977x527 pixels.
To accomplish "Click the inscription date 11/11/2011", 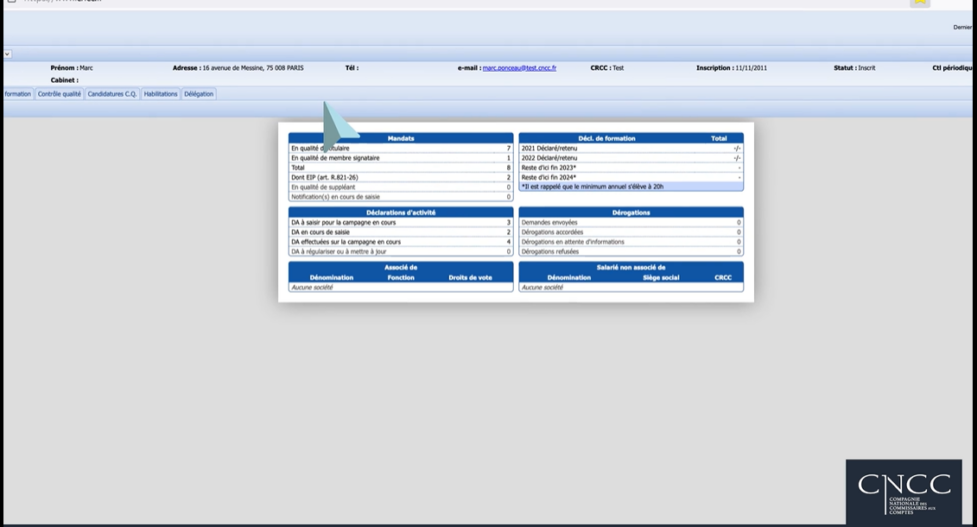I will (751, 68).
